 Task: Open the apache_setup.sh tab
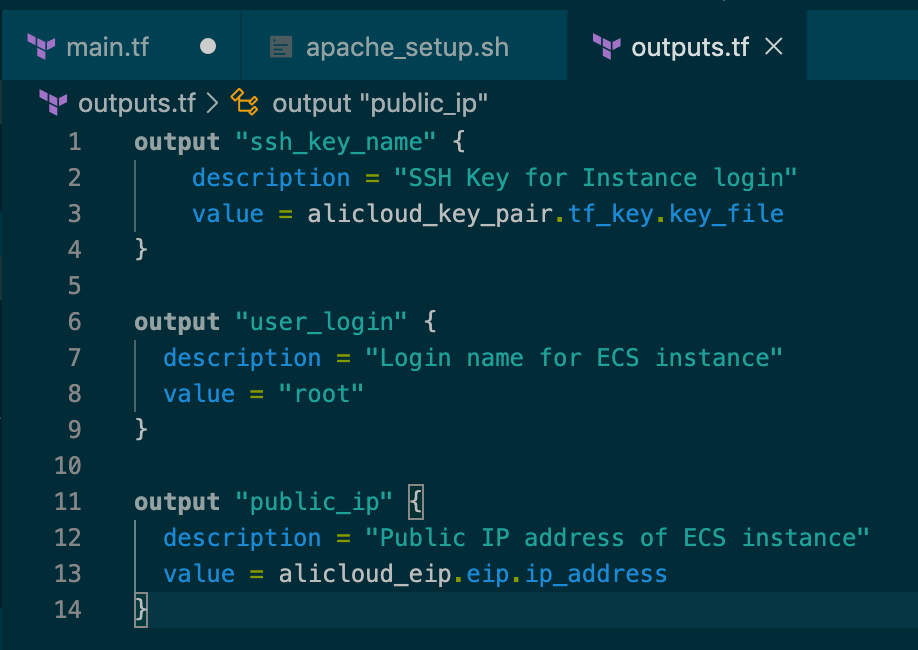(x=406, y=47)
